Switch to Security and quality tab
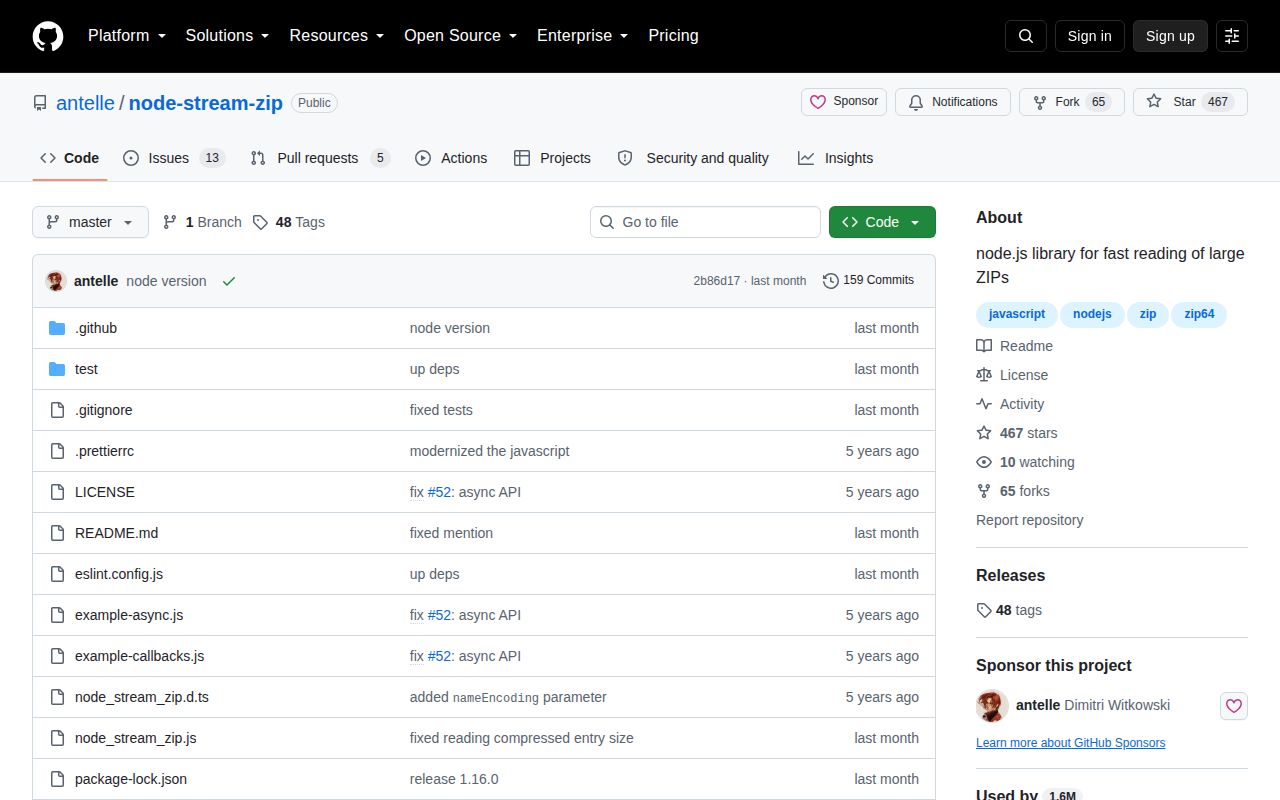1280x800 pixels. pyautogui.click(x=693, y=158)
